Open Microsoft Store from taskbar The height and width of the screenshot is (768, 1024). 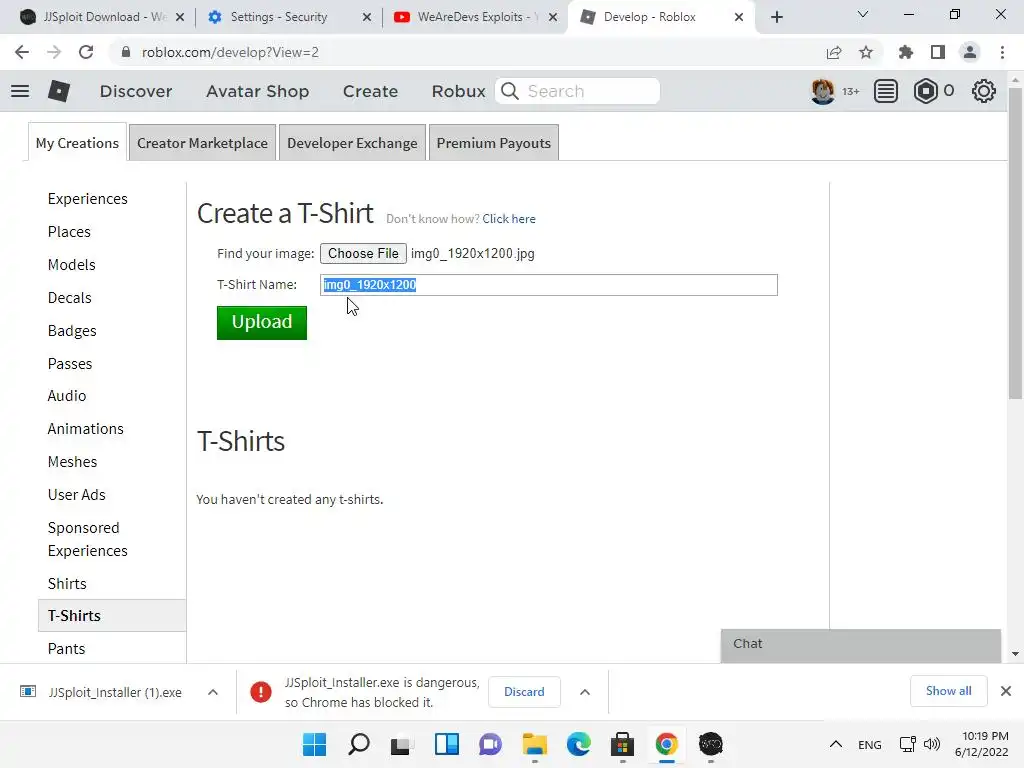622,744
